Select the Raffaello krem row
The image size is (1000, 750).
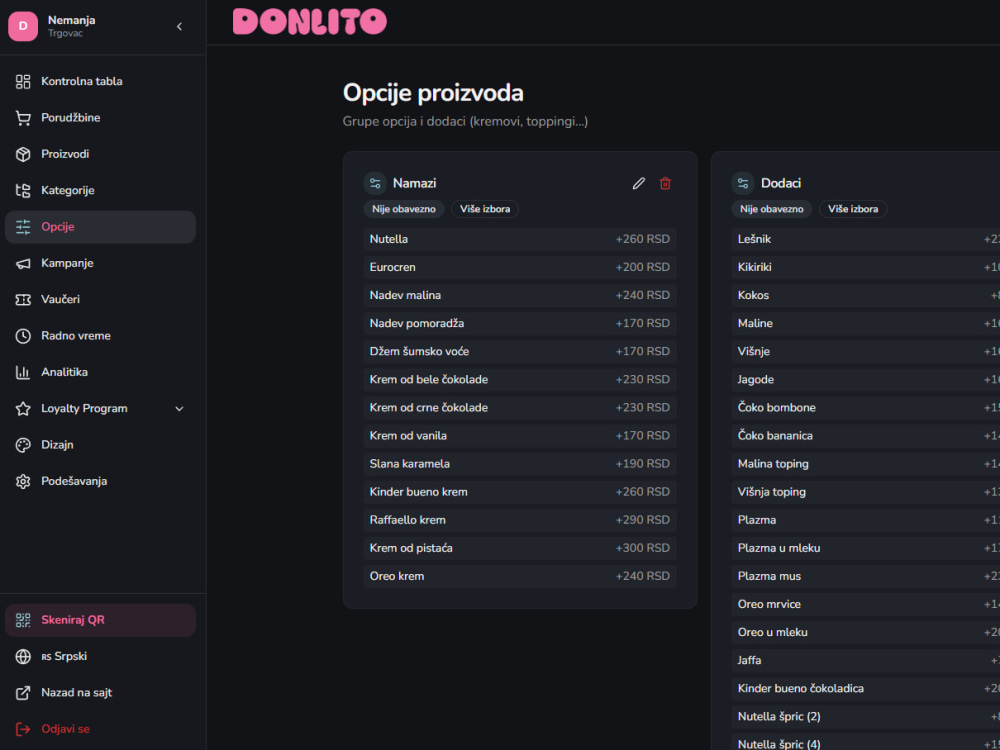click(520, 520)
